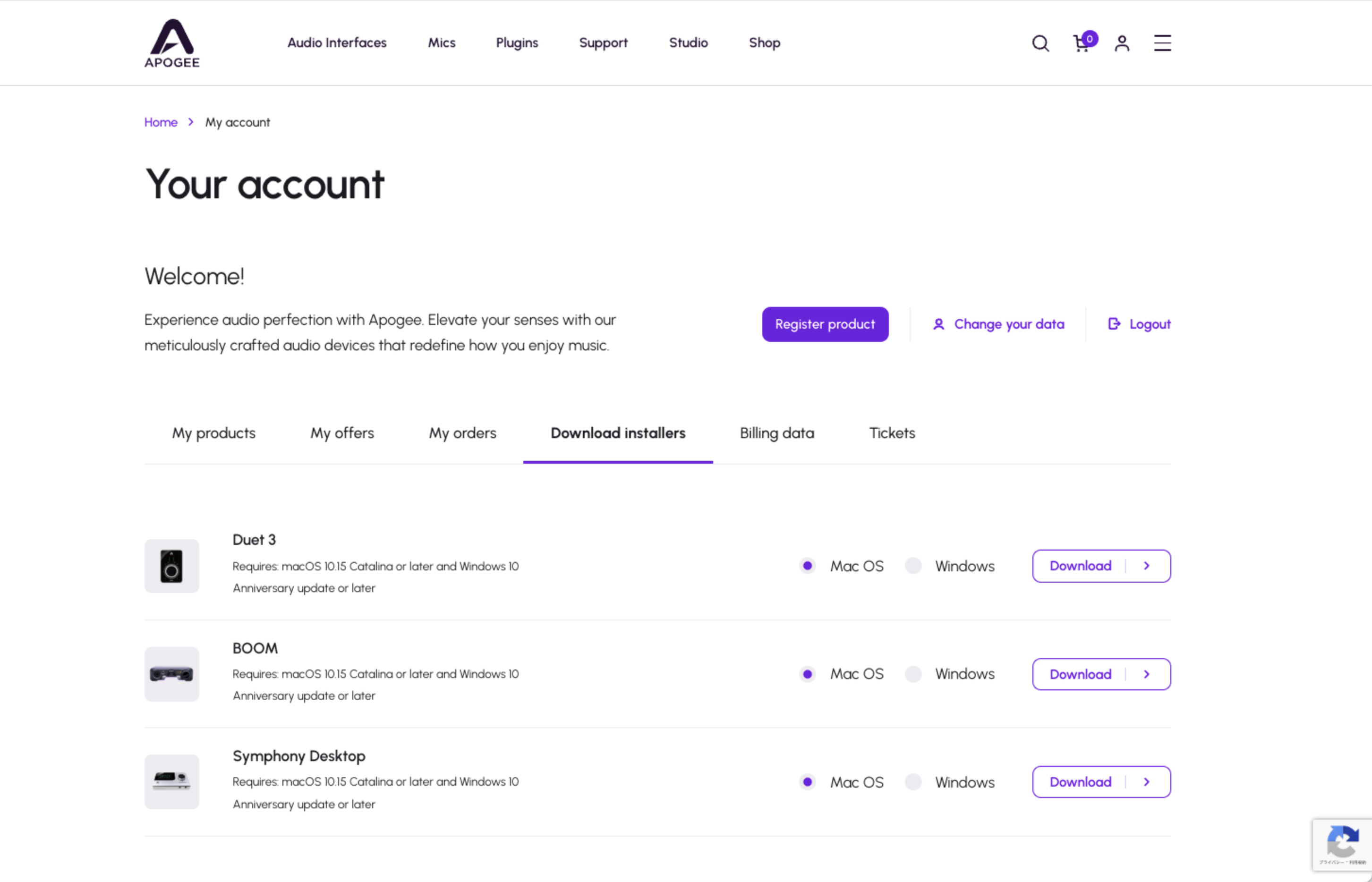Click the Welcome! heading

pyautogui.click(x=194, y=276)
